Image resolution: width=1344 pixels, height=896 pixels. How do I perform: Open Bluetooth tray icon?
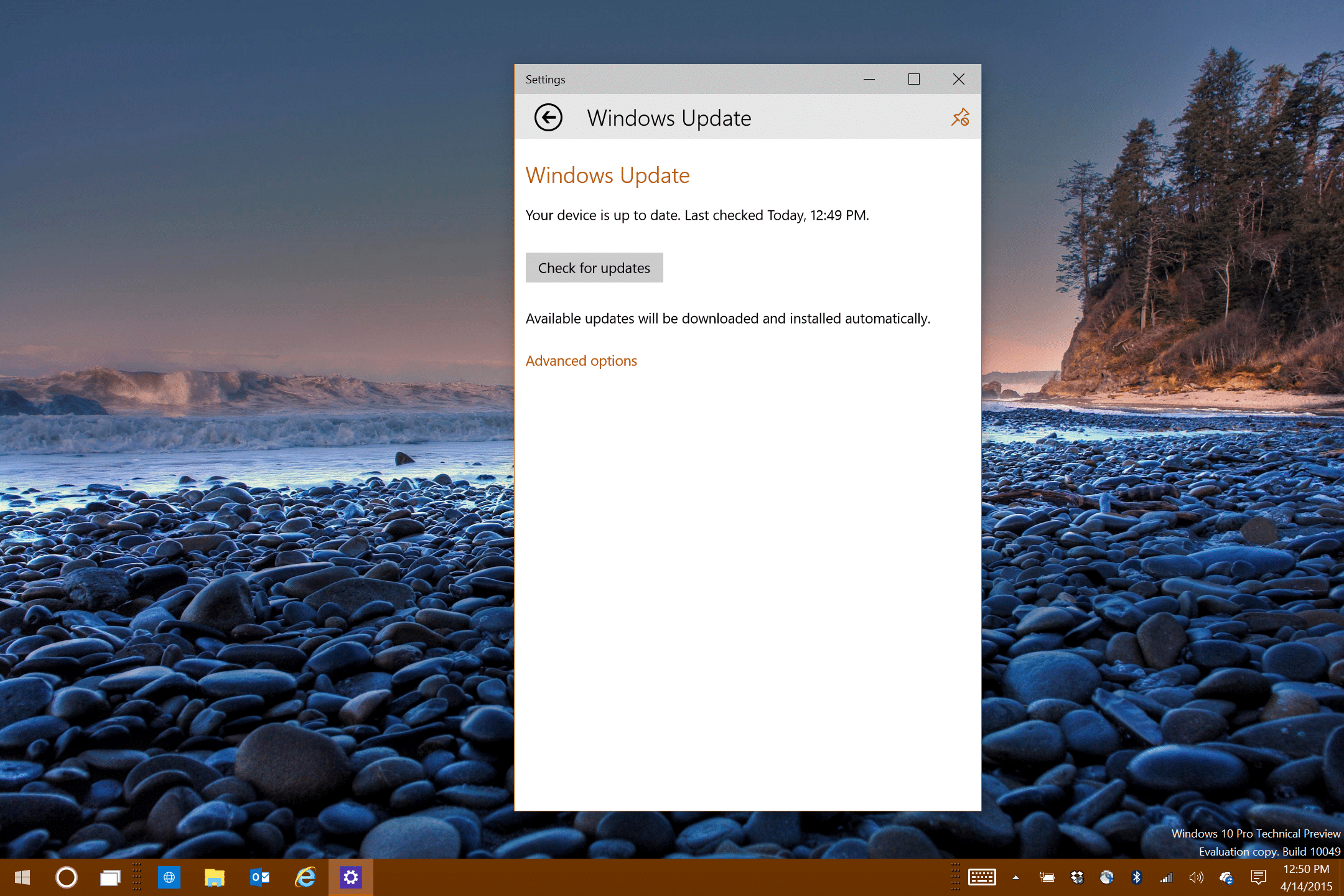1137,877
